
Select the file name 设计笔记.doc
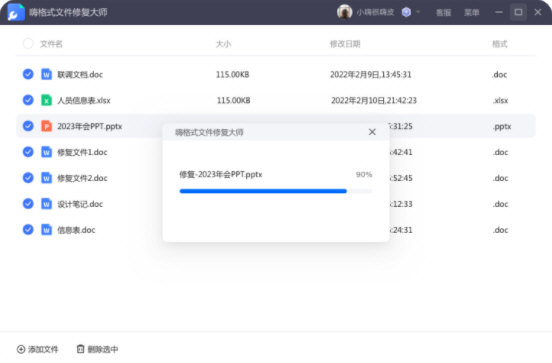coord(80,204)
